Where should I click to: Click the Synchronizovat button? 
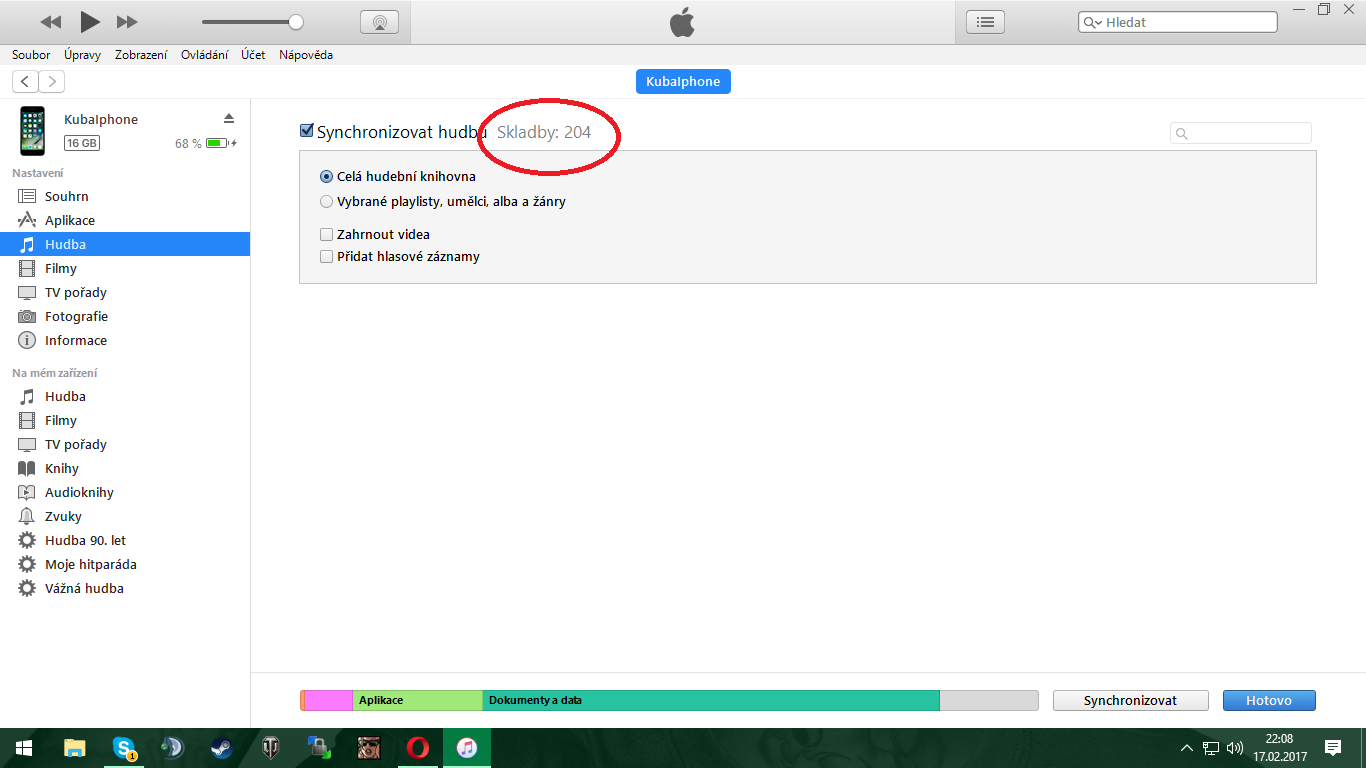pos(1130,701)
